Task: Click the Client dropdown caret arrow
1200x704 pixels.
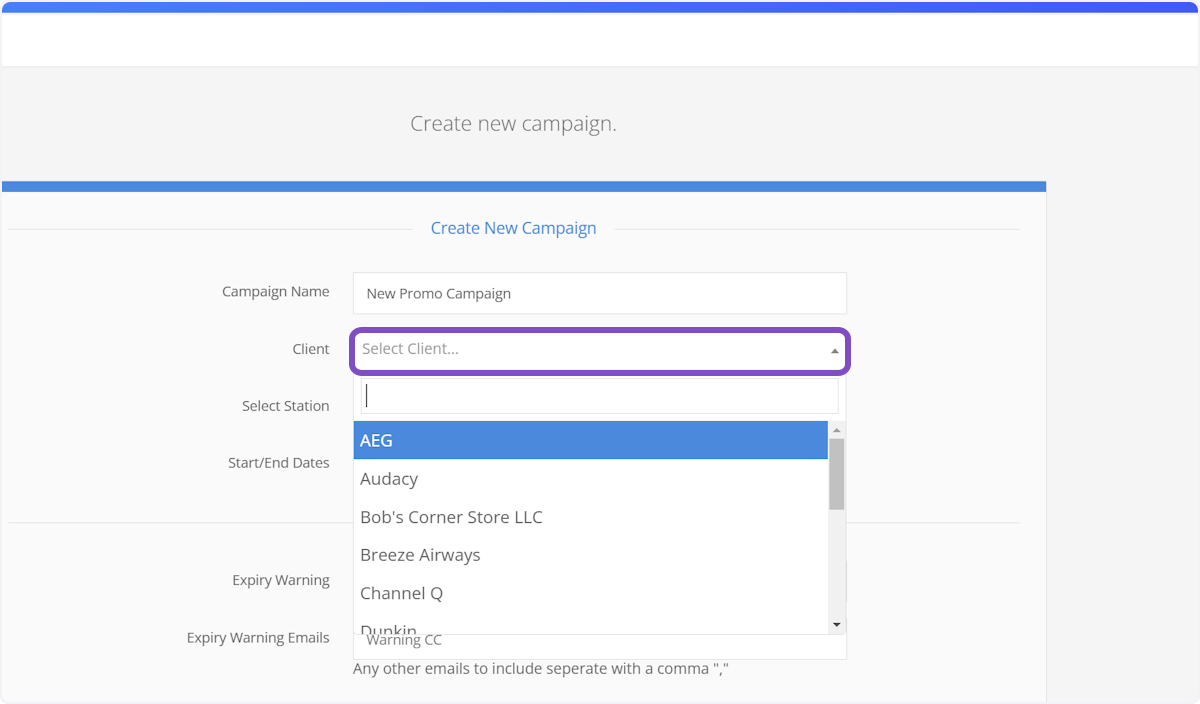Action: click(x=834, y=351)
